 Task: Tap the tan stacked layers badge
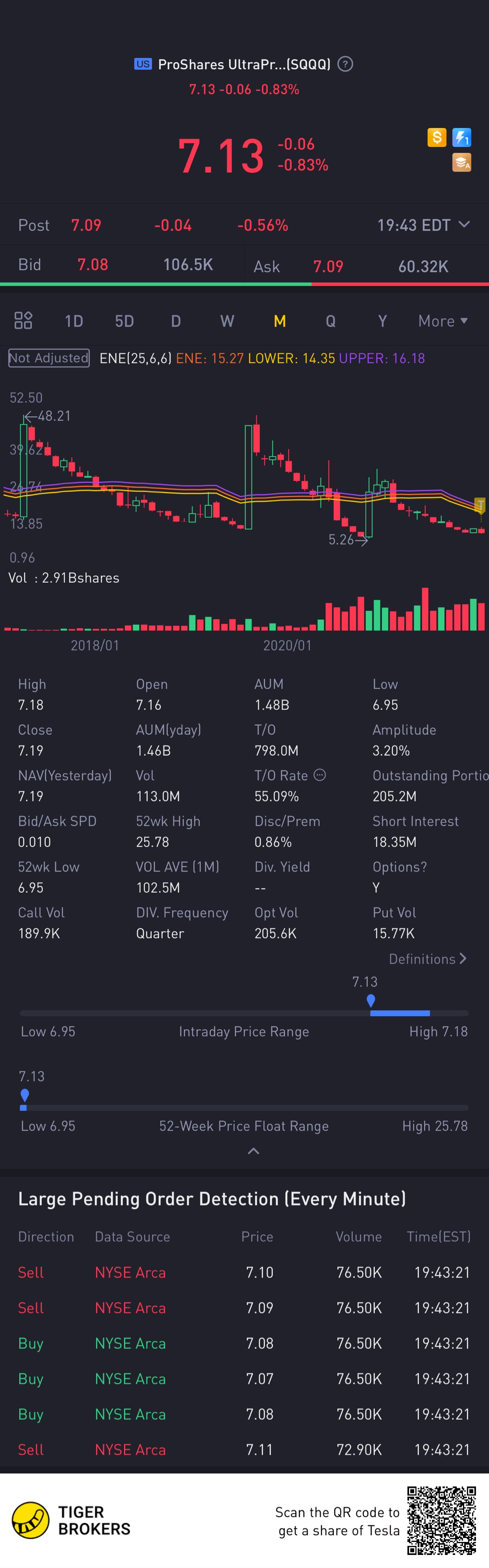click(x=462, y=162)
